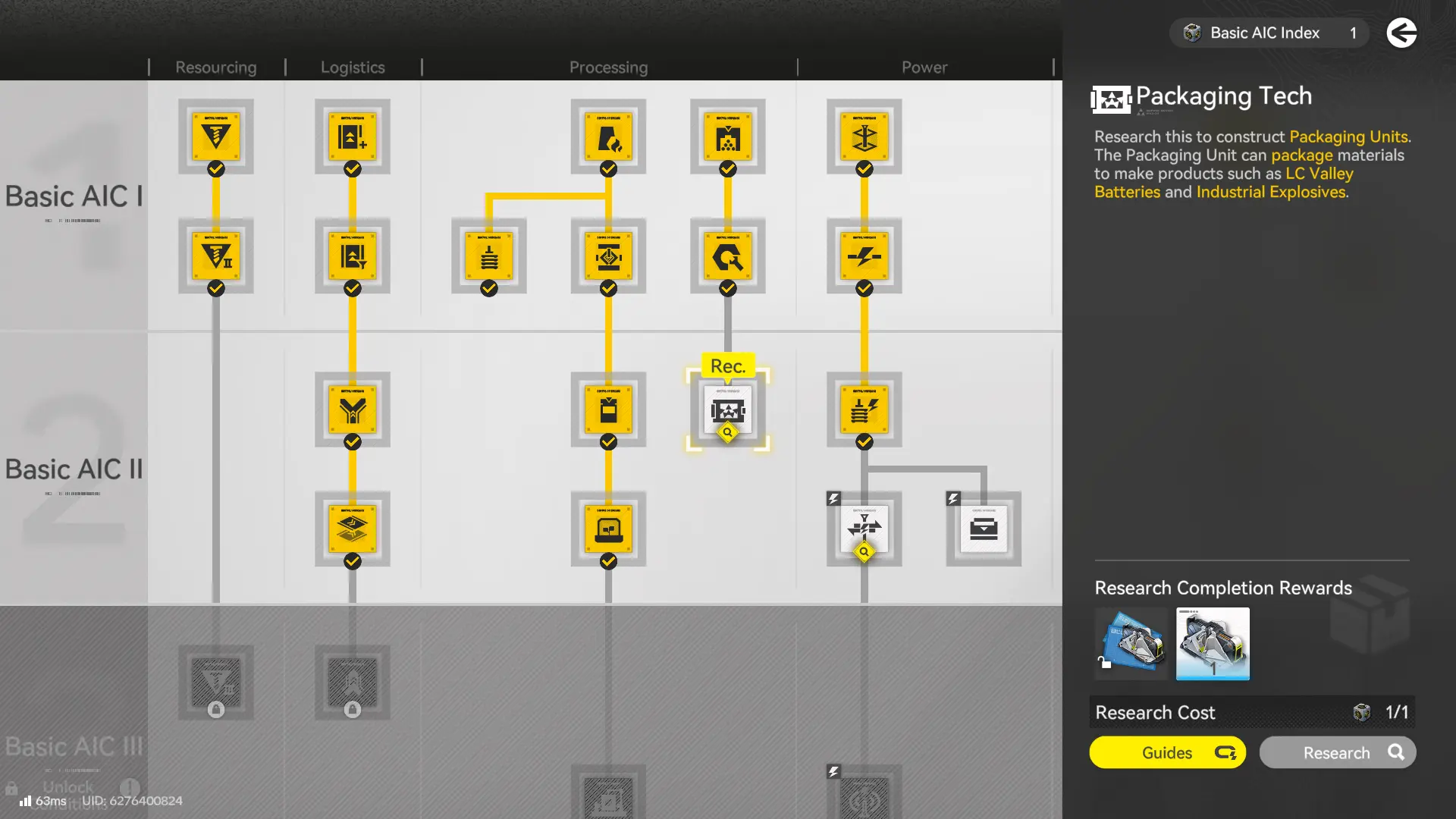Choose the unresearched splitter power node
This screenshot has height=819, width=1456.
coord(864,529)
